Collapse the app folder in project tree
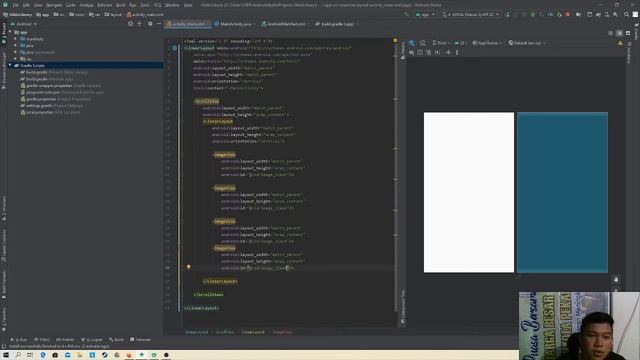Image resolution: width=640 pixels, height=360 pixels. pos(10,32)
